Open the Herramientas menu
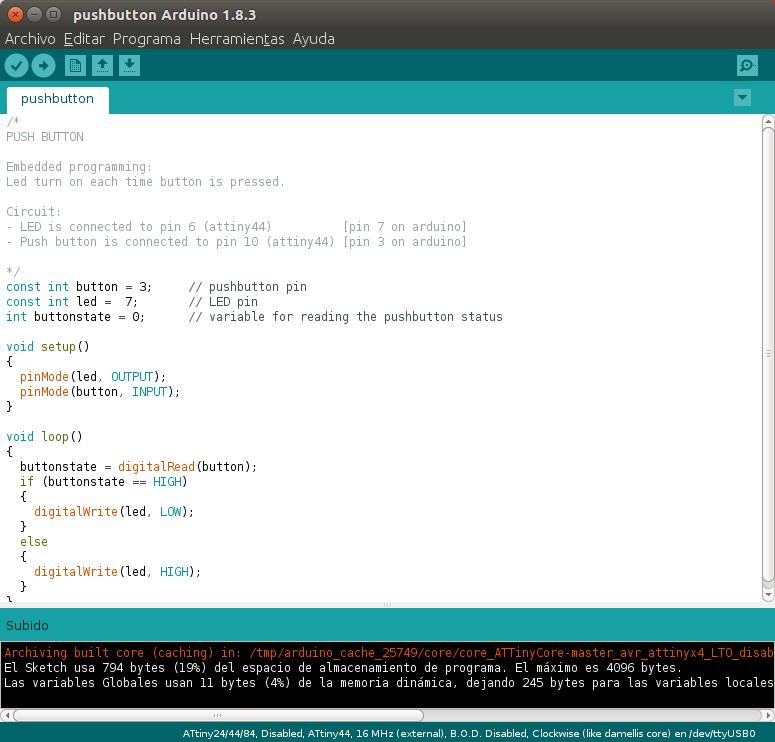 point(237,39)
